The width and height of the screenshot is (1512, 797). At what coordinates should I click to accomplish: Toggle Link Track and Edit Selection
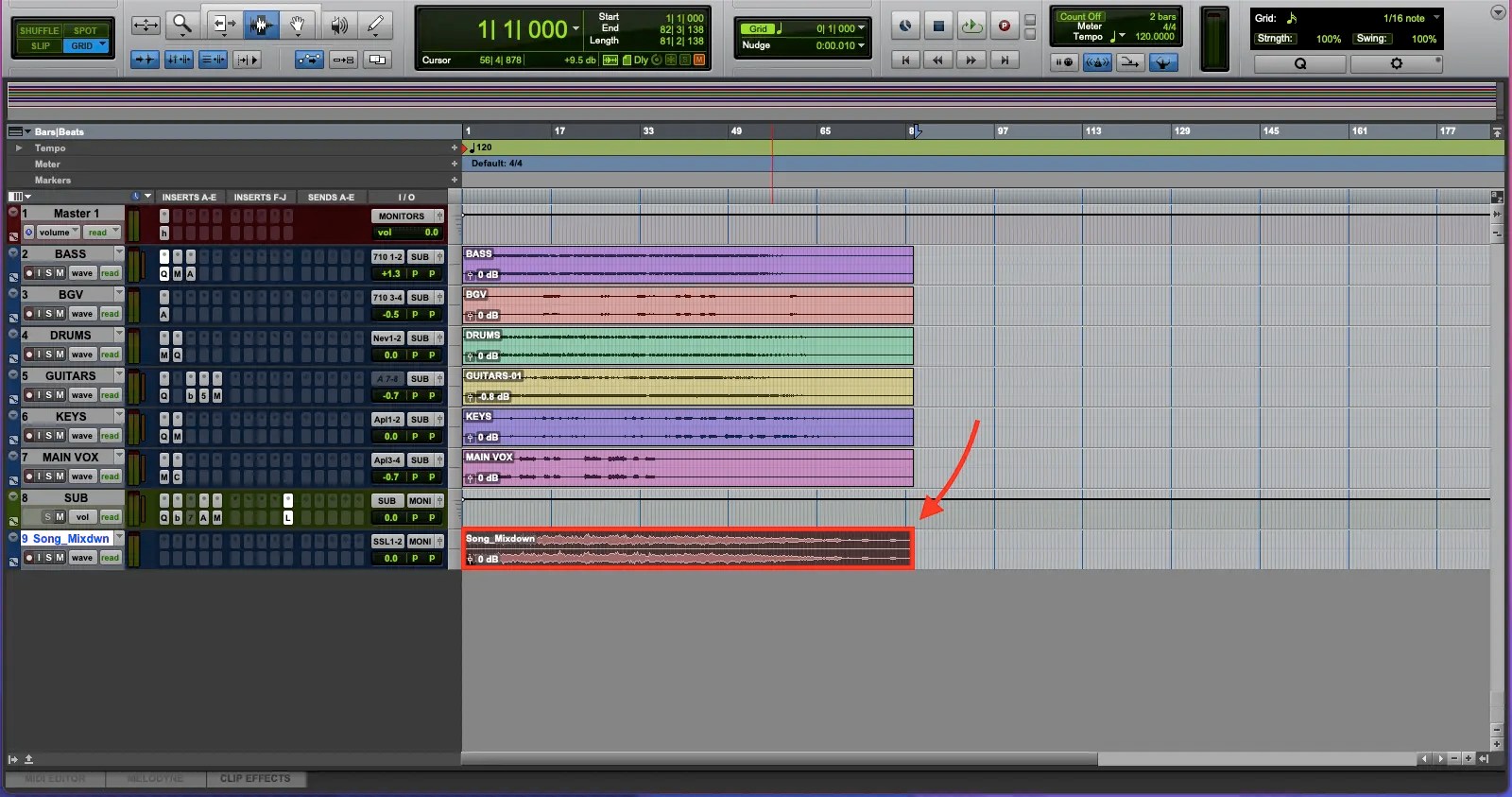pos(213,60)
